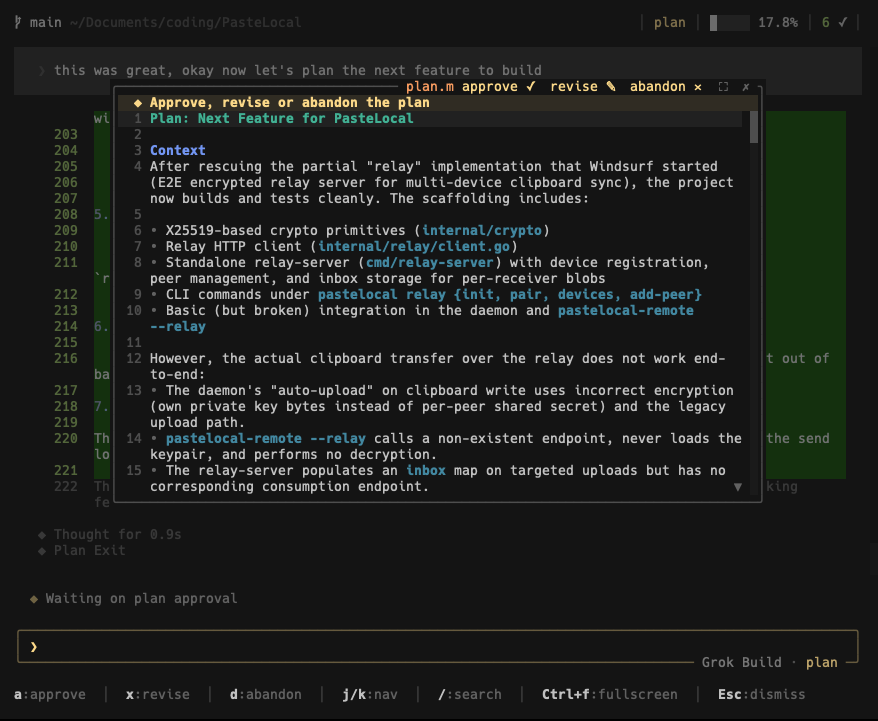Click the plan label beside Grok Build
This screenshot has height=721, width=878.
pyautogui.click(x=821, y=662)
